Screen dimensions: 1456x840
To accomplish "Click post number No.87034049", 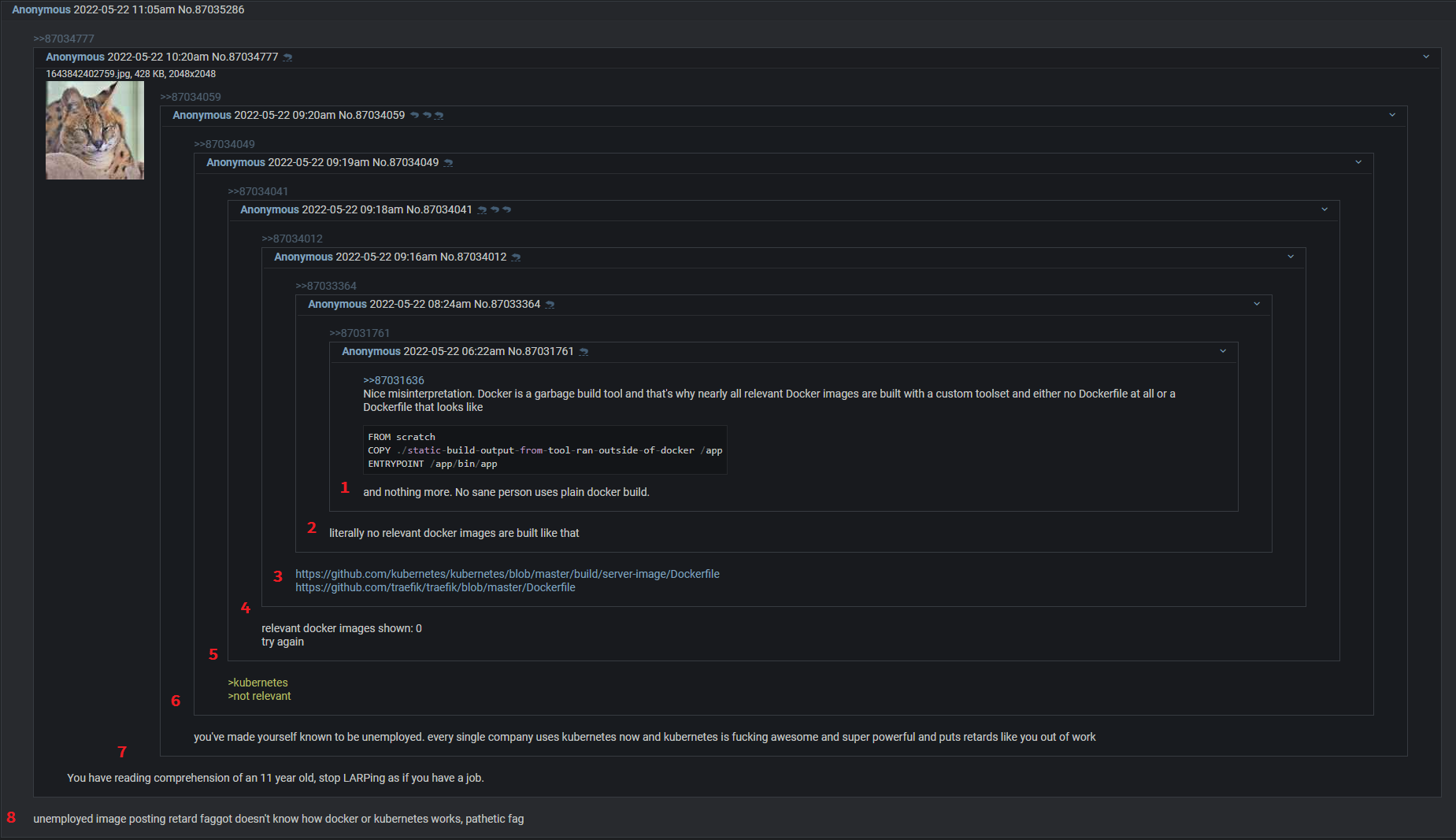I will tap(406, 162).
